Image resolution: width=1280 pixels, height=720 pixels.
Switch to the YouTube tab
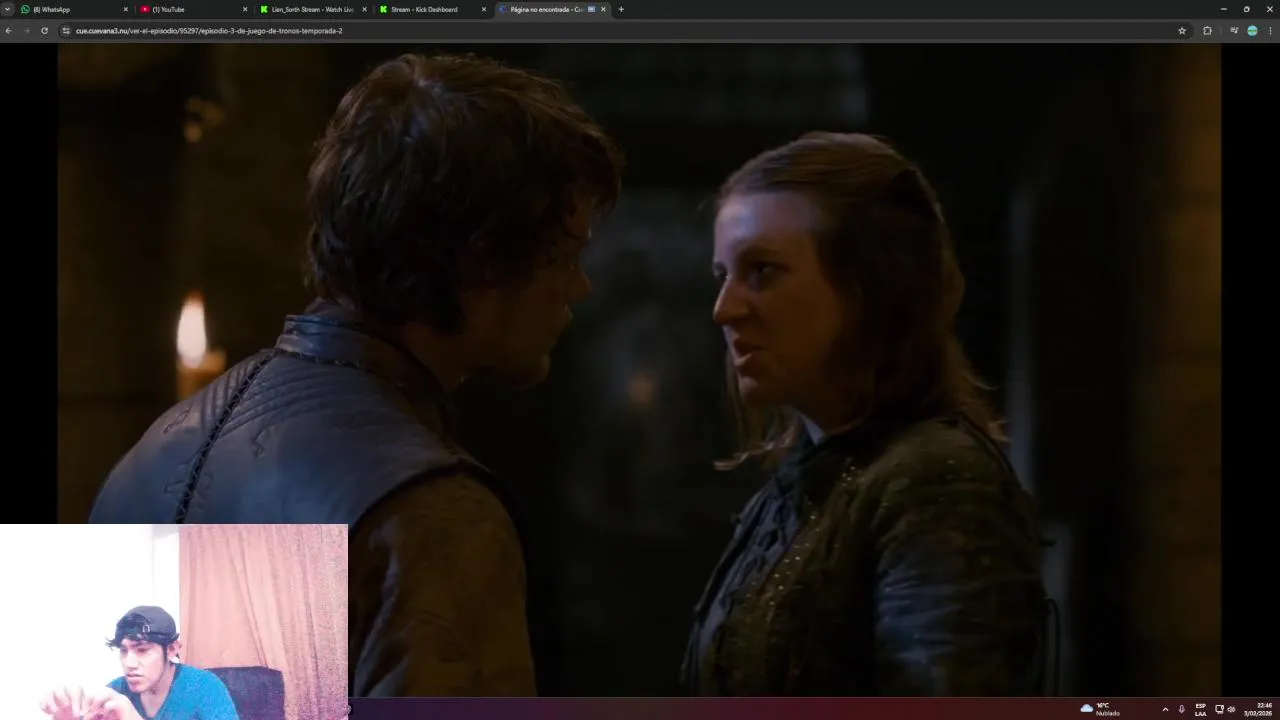(194, 9)
